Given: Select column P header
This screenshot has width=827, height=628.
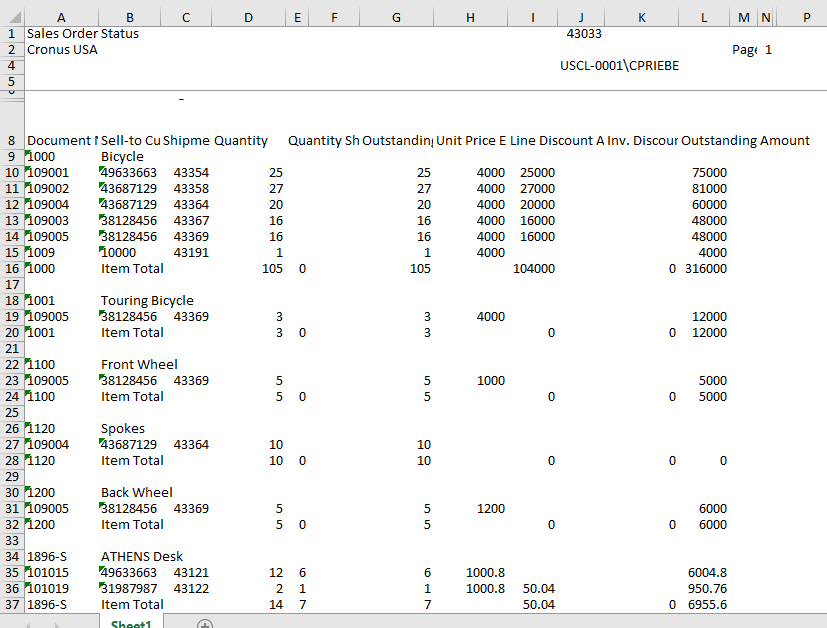Looking at the screenshot, I should [x=805, y=17].
